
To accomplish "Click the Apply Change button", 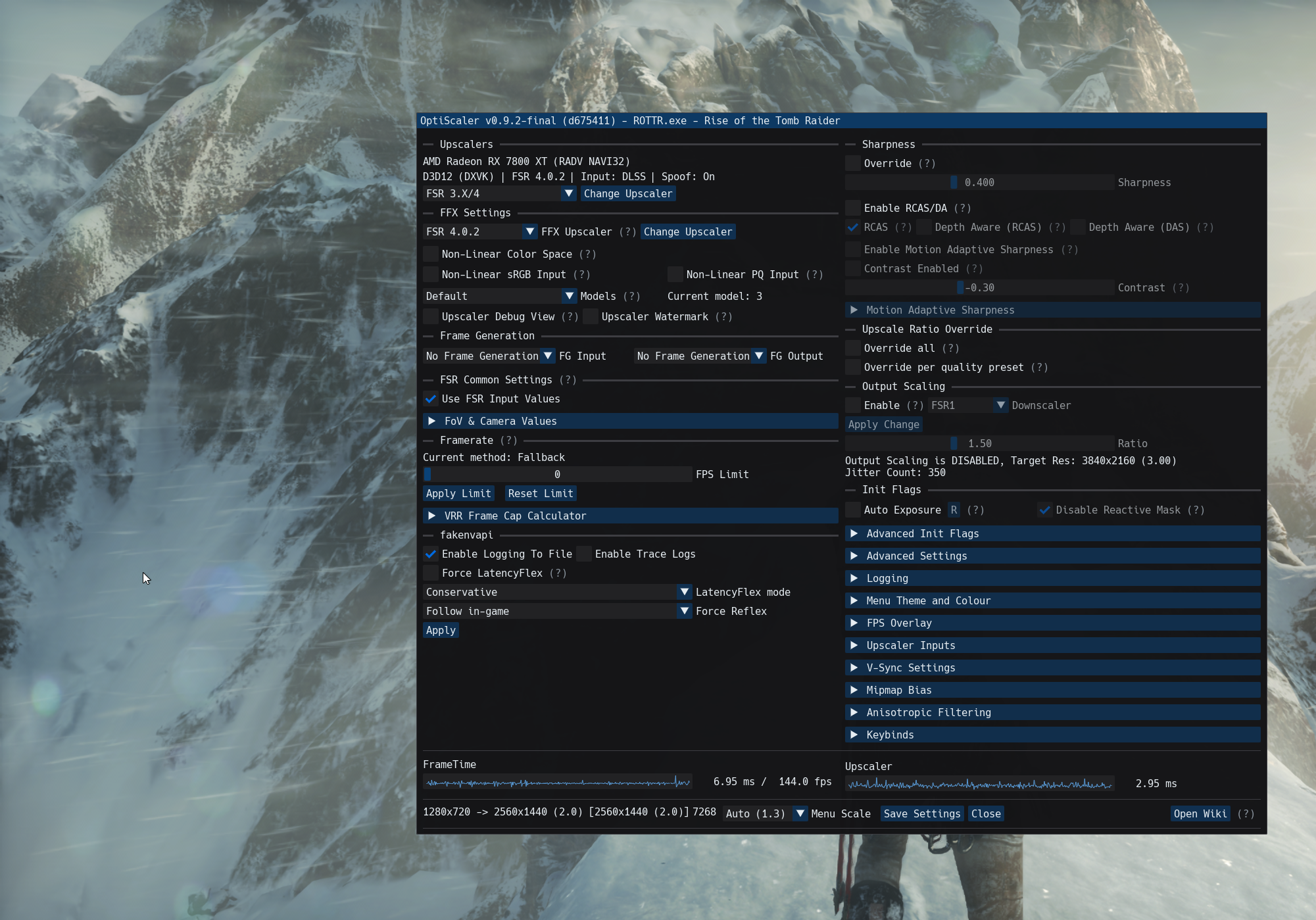I will [x=883, y=424].
